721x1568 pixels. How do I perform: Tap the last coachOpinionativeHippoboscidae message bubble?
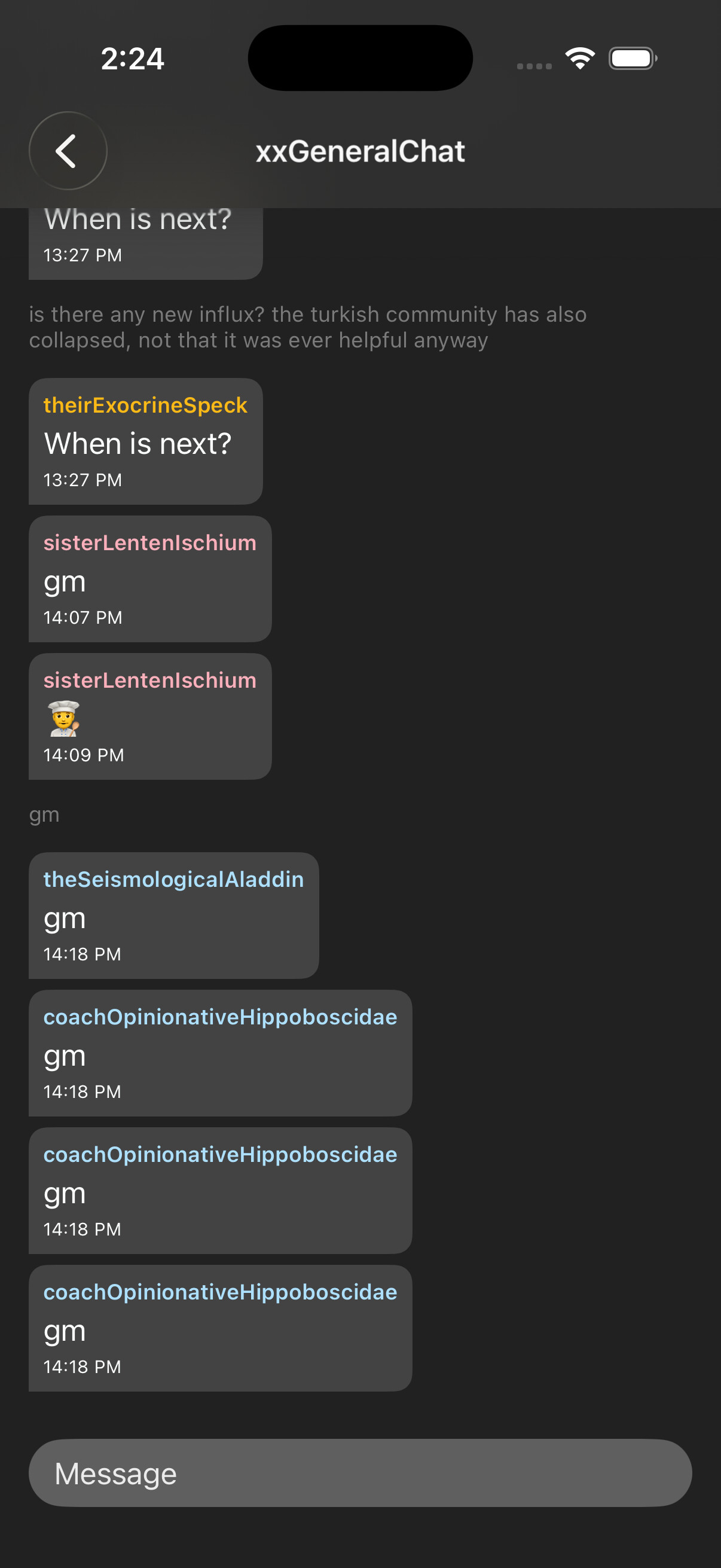220,1328
